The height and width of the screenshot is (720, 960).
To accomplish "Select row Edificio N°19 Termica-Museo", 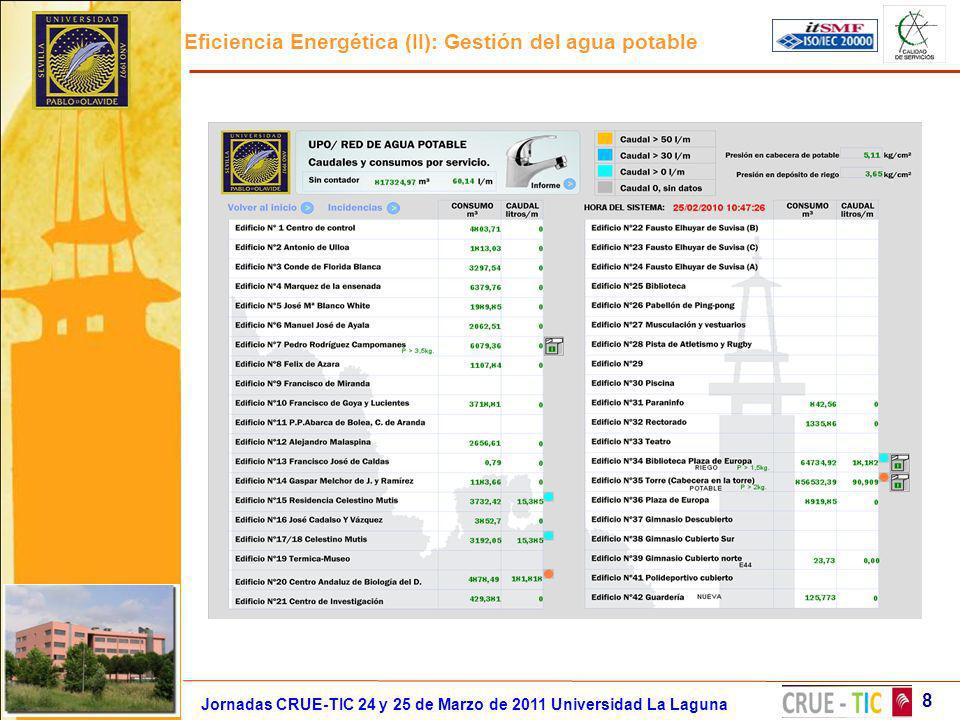I will (x=386, y=560).
